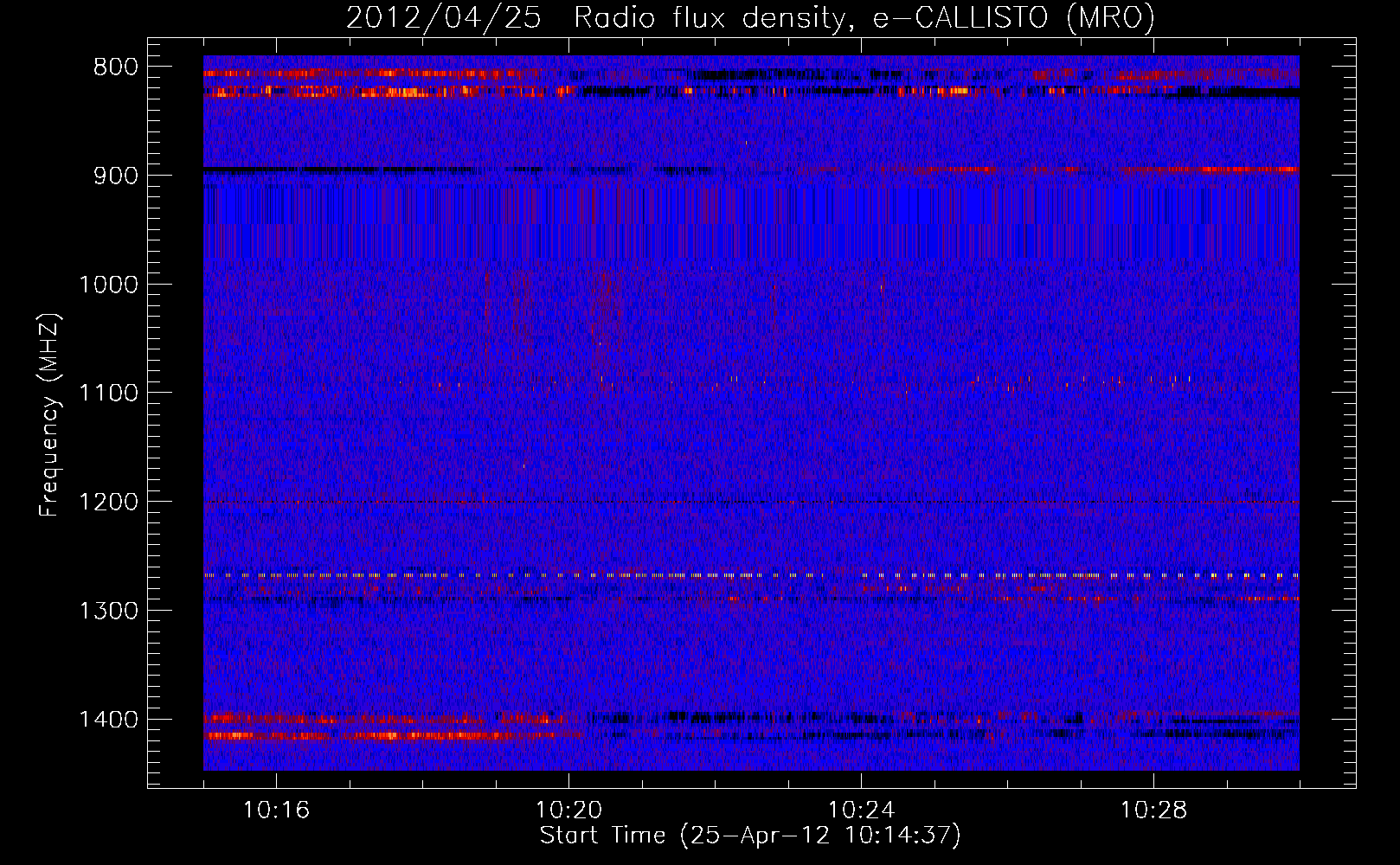Click the 10:20 time tick label
This screenshot has width=1400, height=865.
click(x=568, y=811)
